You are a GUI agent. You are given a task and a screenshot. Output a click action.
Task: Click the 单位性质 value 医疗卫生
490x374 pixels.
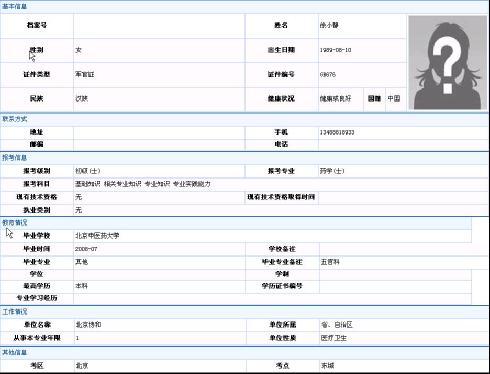[x=334, y=338]
